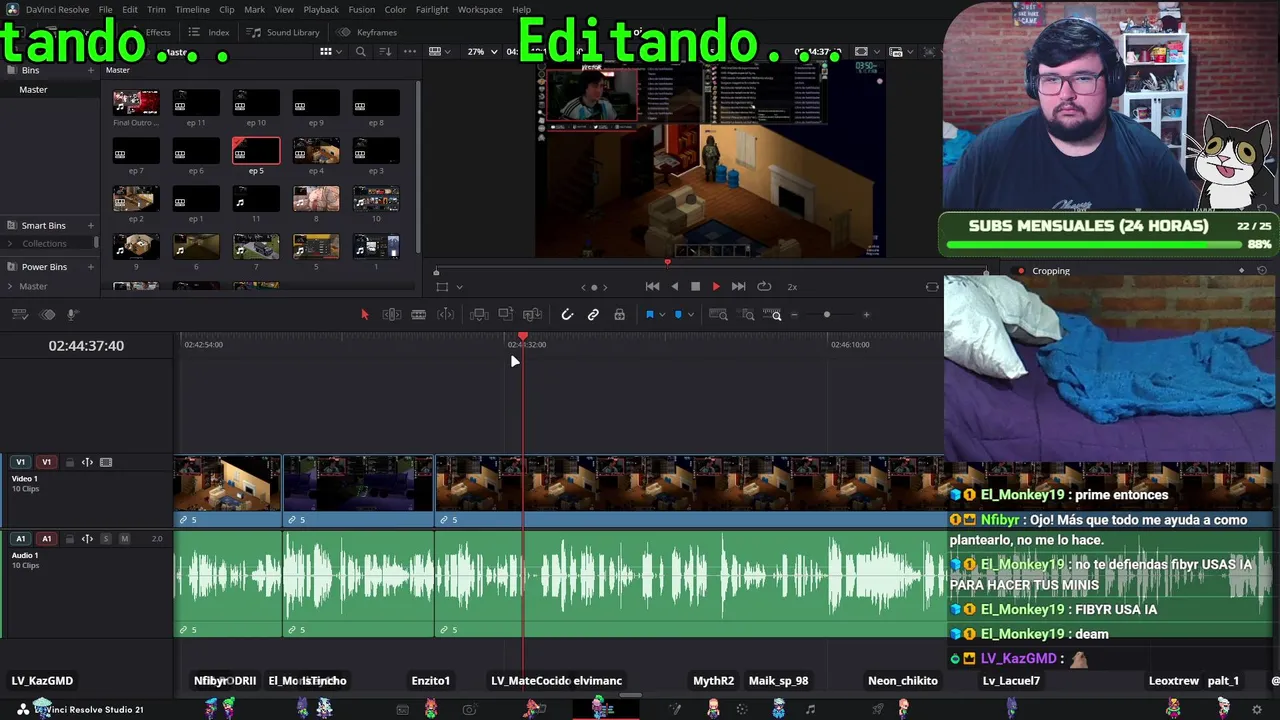Open the Fairlight menu
Viewport: 1280px width, 720px height.
(x=432, y=10)
